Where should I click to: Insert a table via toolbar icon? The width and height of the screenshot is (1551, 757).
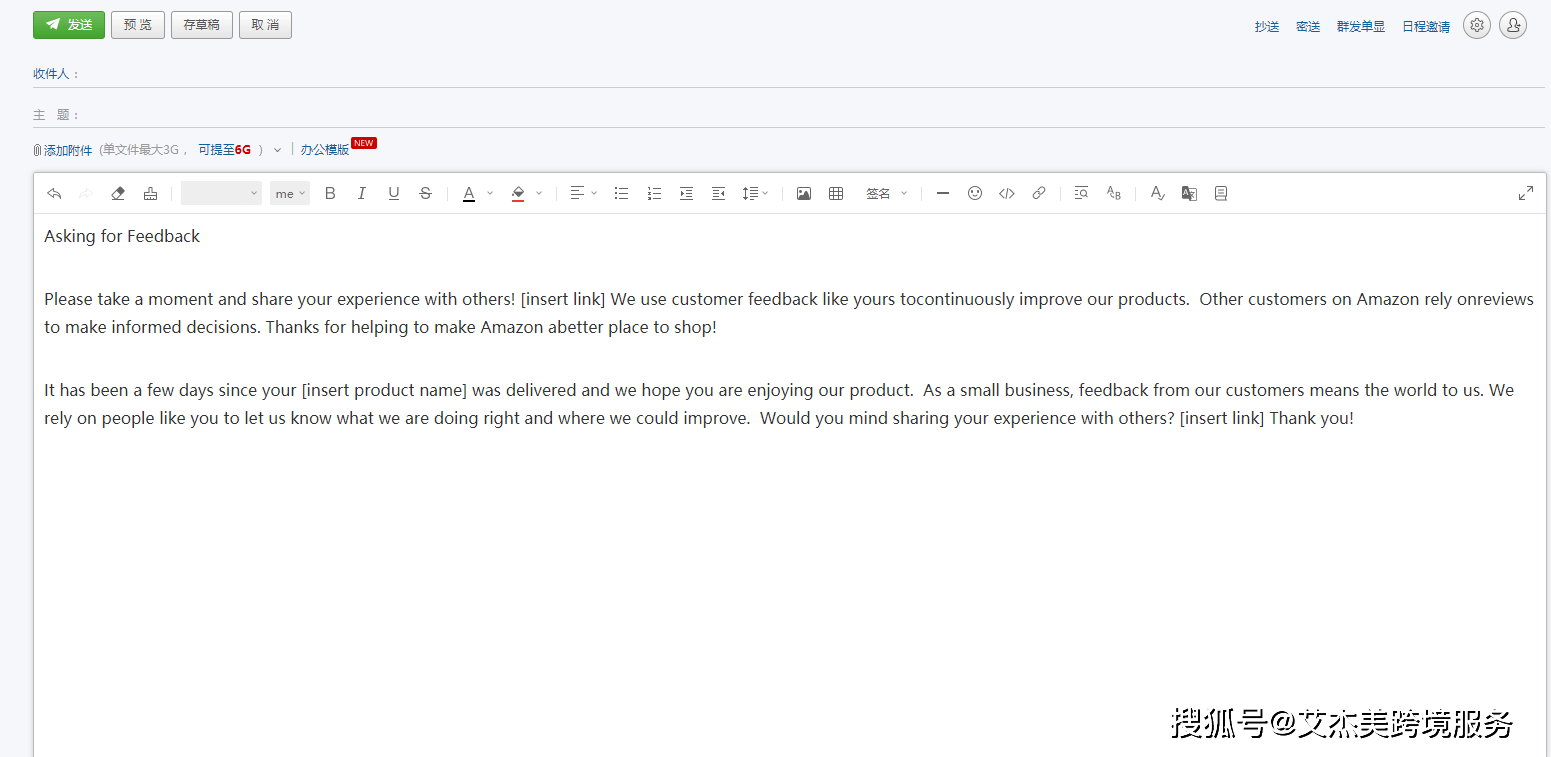[x=836, y=193]
